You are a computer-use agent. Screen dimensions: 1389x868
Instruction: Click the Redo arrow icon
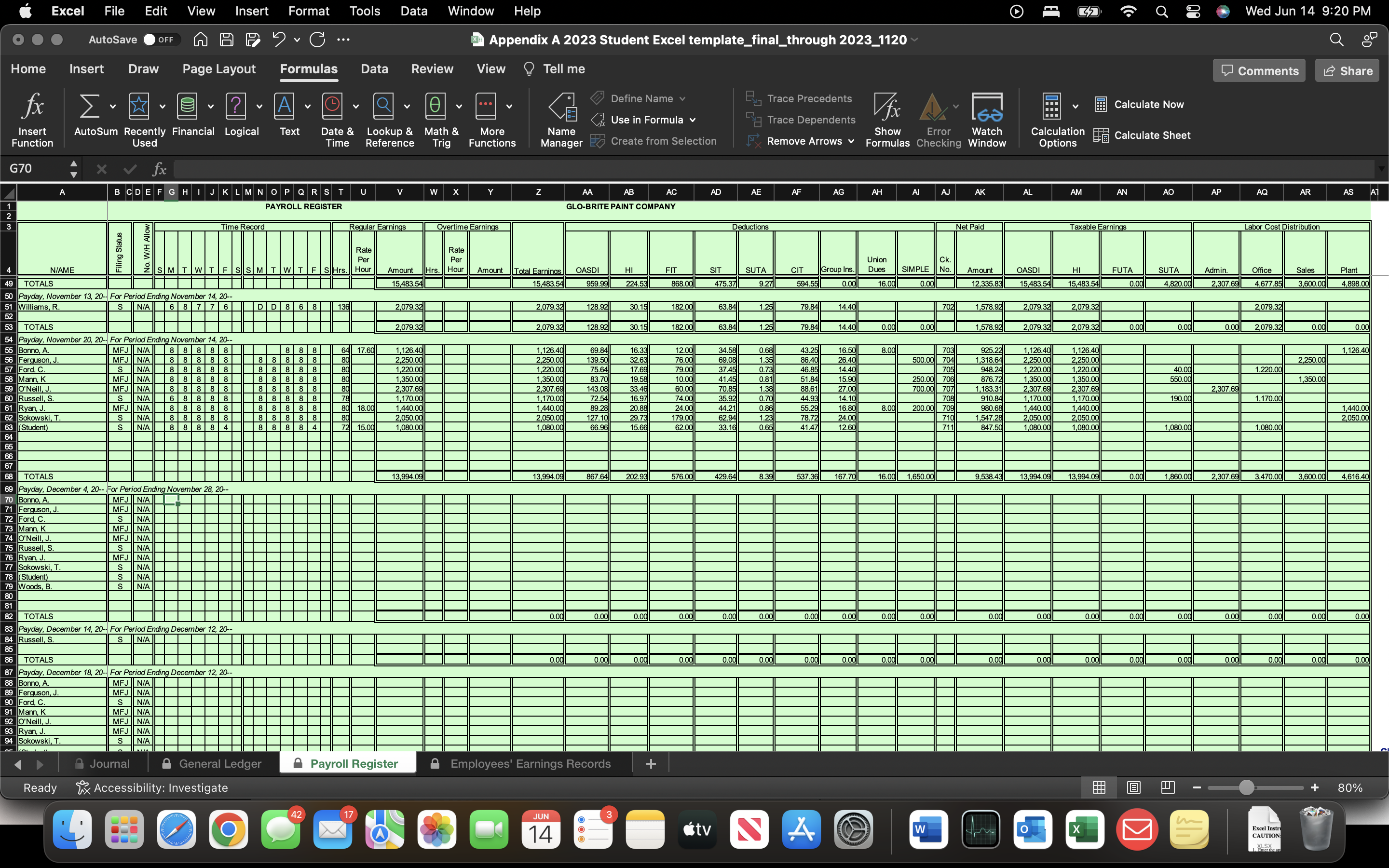(317, 40)
